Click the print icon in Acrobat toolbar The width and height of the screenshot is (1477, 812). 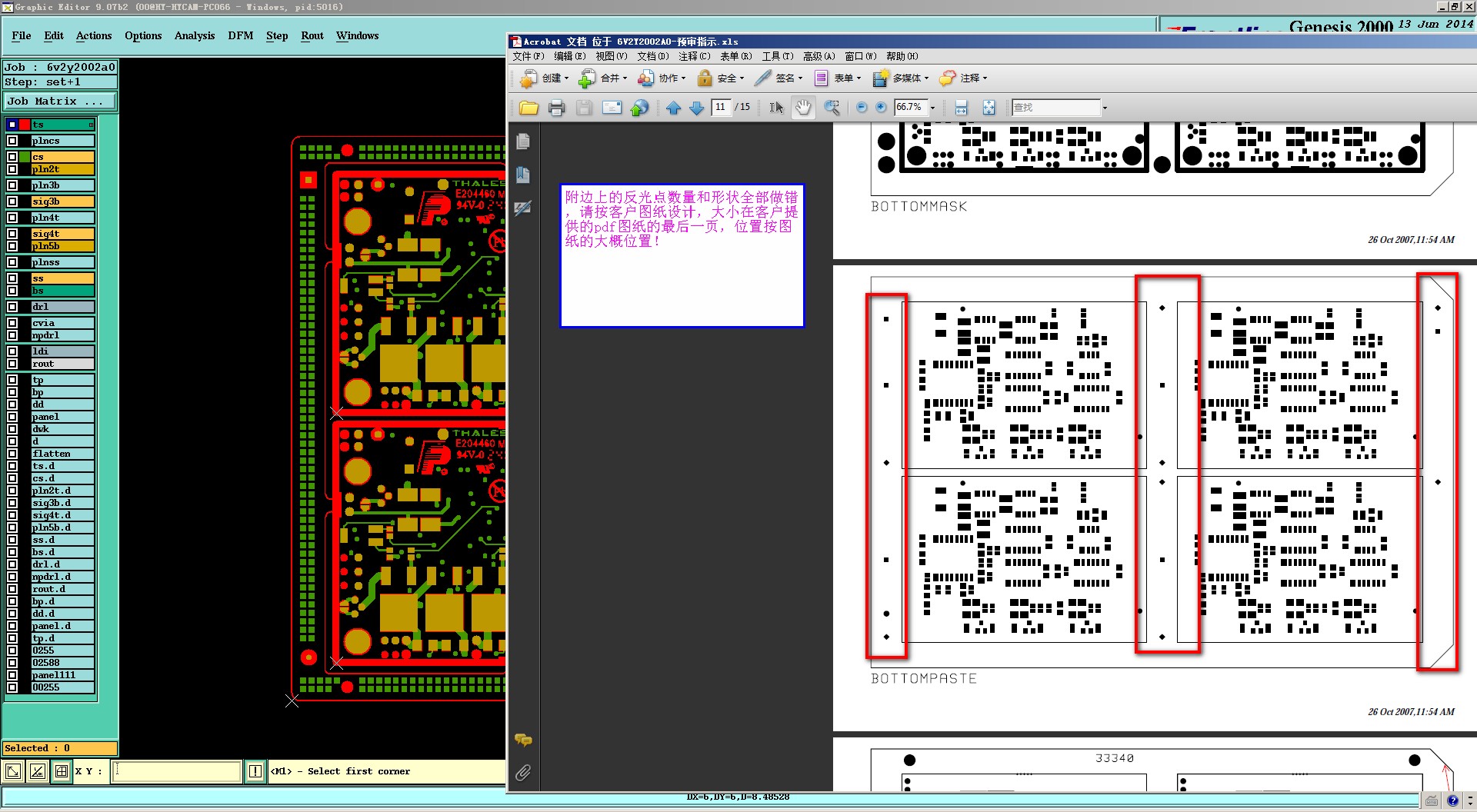(556, 108)
